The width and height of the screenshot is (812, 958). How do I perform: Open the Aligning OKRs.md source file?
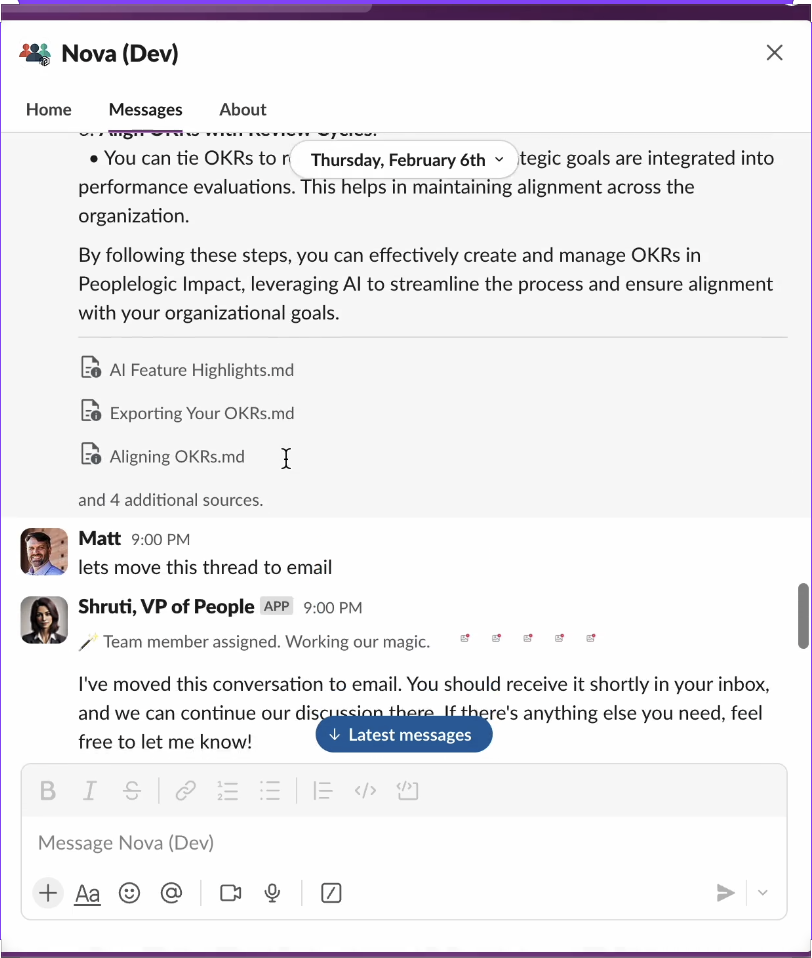(x=176, y=457)
